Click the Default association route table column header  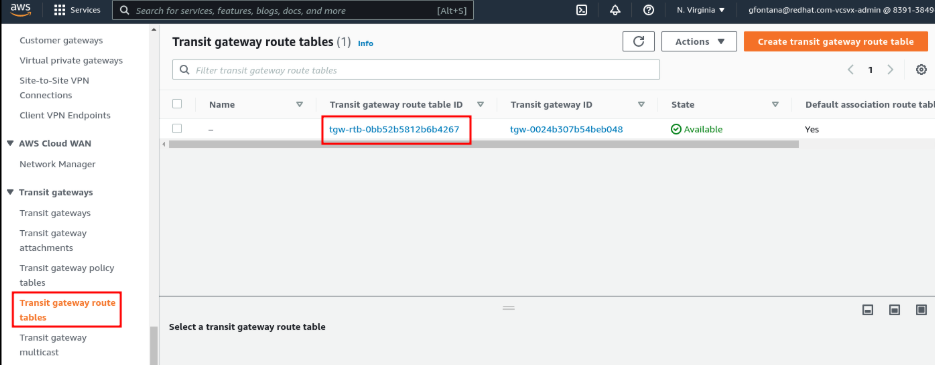(x=869, y=104)
